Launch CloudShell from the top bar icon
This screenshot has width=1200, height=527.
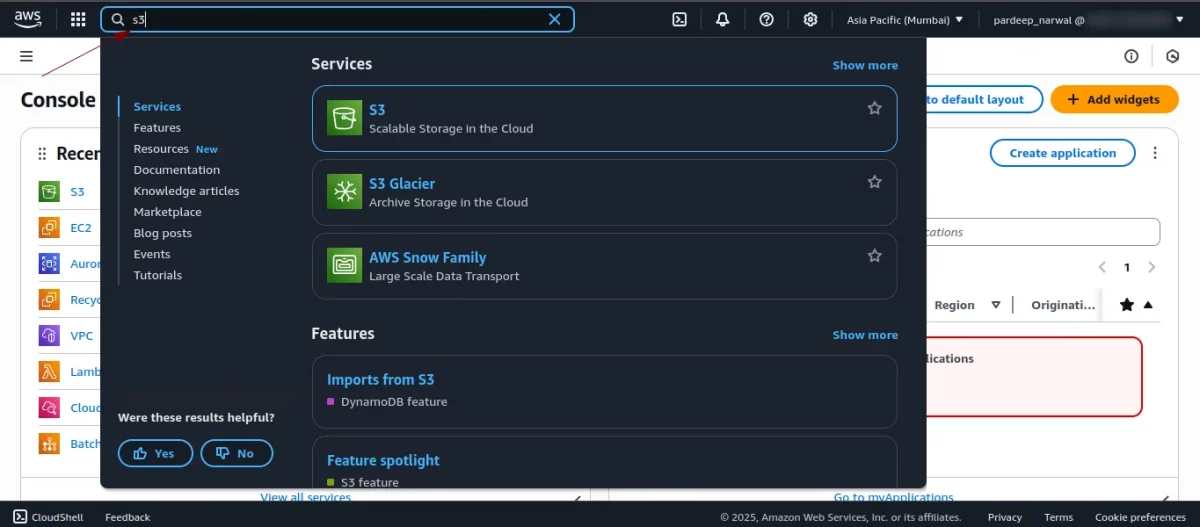click(679, 19)
